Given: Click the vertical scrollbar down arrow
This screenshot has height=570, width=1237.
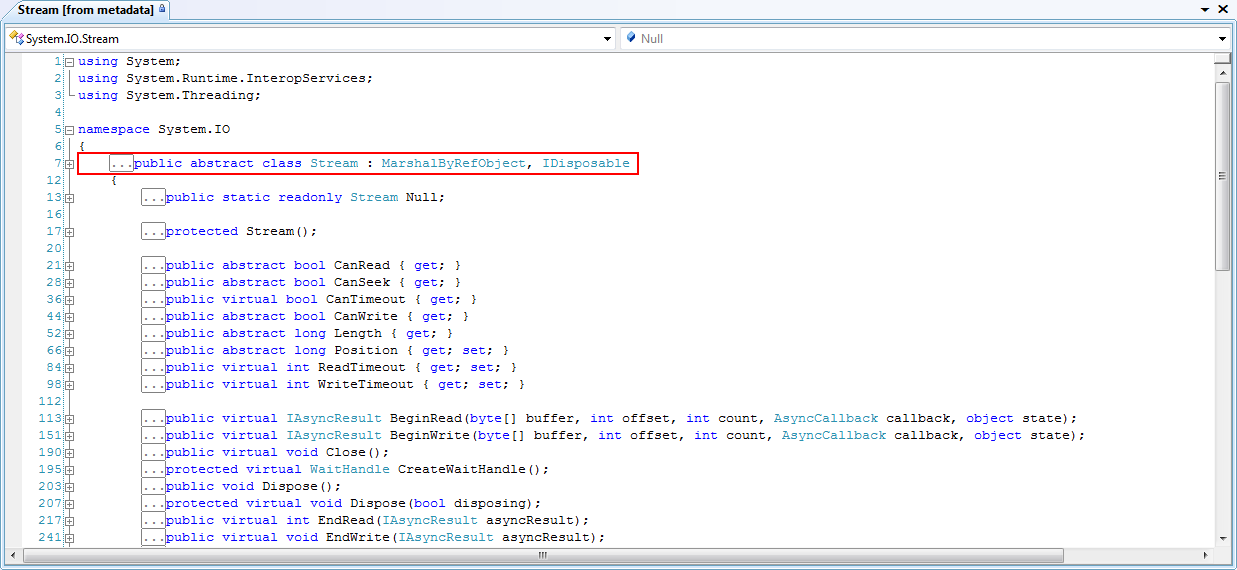Looking at the screenshot, I should tap(1222, 539).
